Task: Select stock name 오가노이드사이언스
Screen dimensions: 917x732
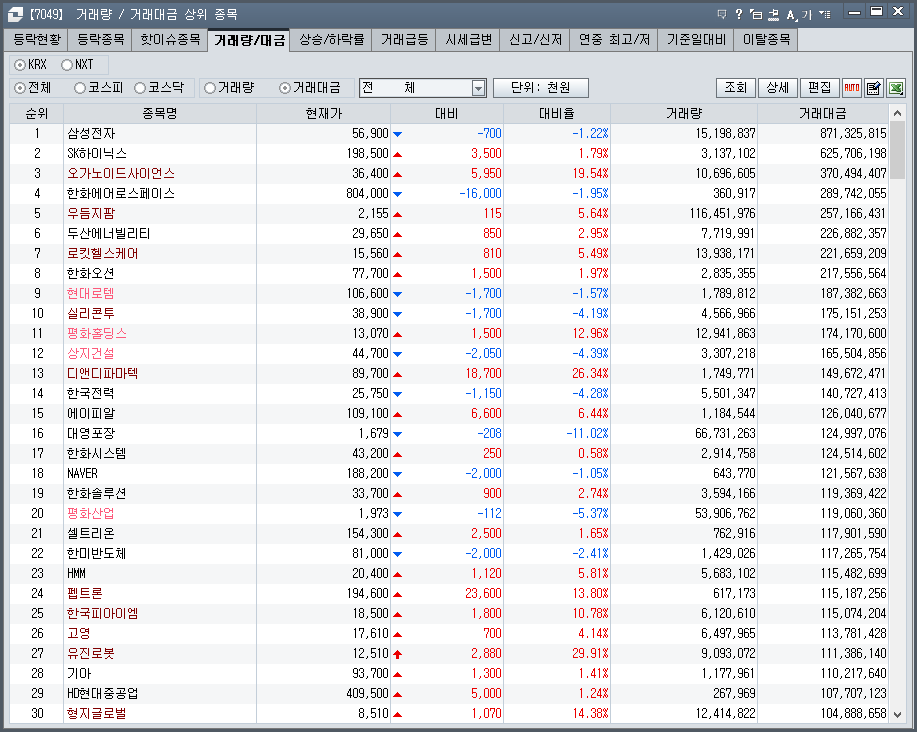Action: (x=120, y=174)
